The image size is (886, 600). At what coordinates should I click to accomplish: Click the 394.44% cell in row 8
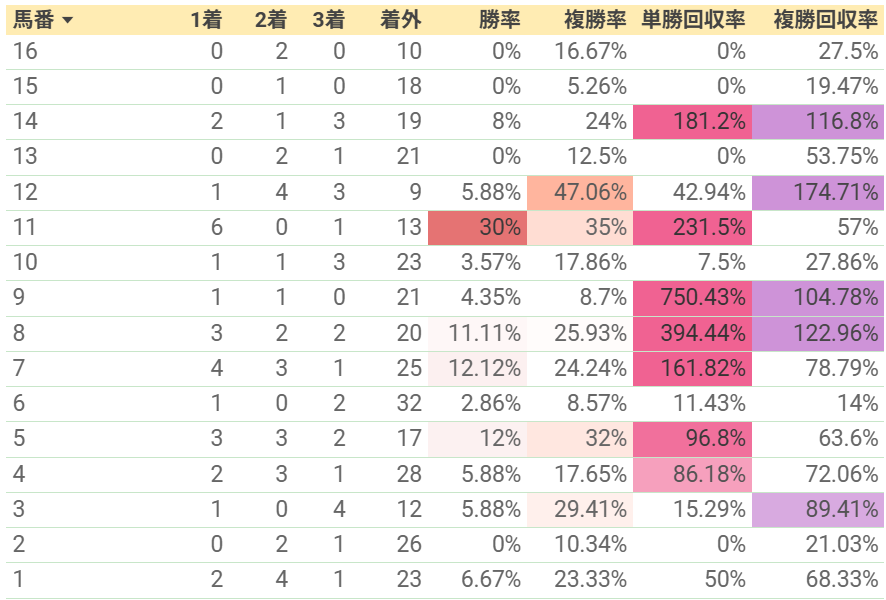click(692, 333)
